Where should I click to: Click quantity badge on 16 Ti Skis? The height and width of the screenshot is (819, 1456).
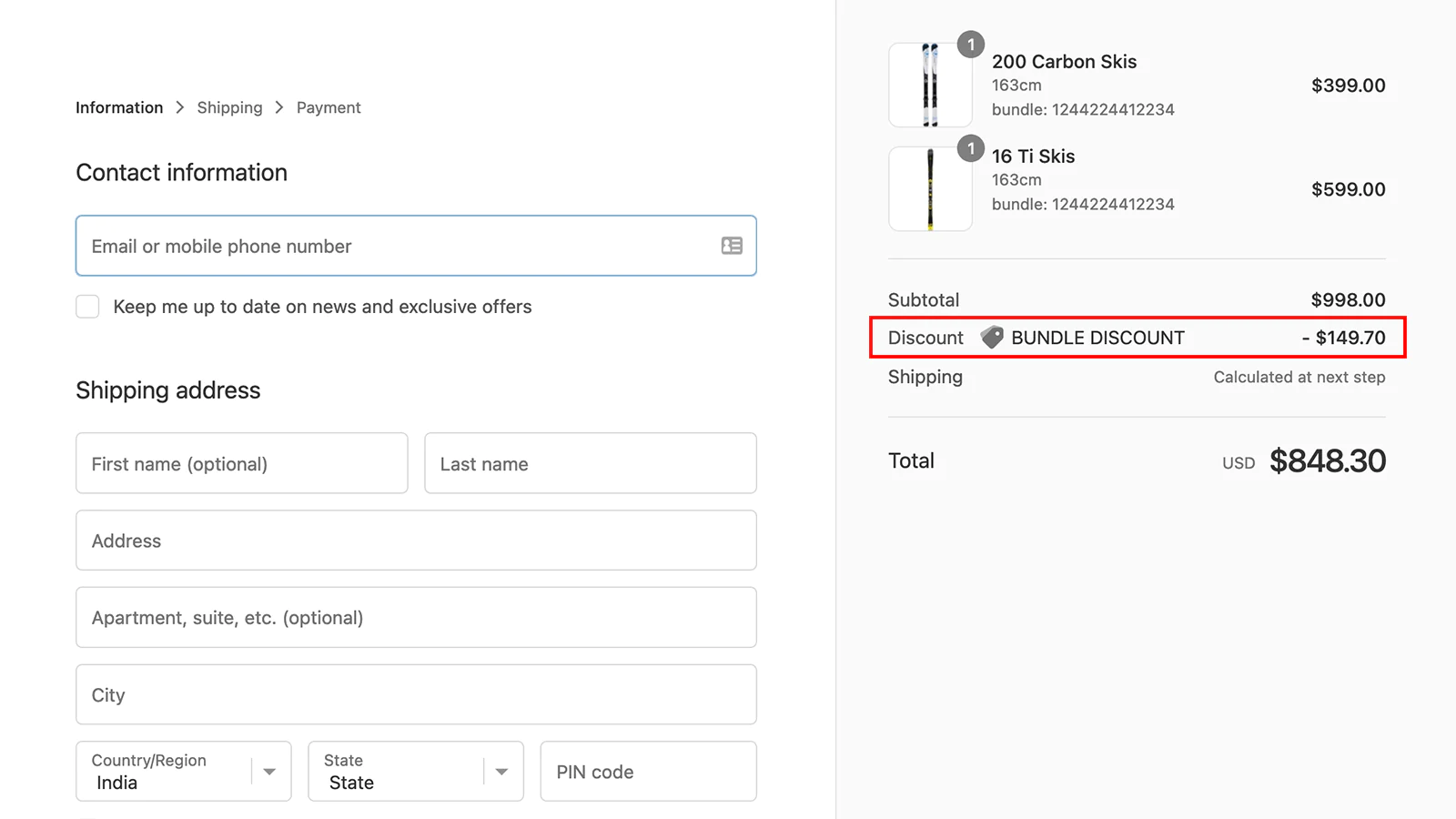tap(971, 148)
